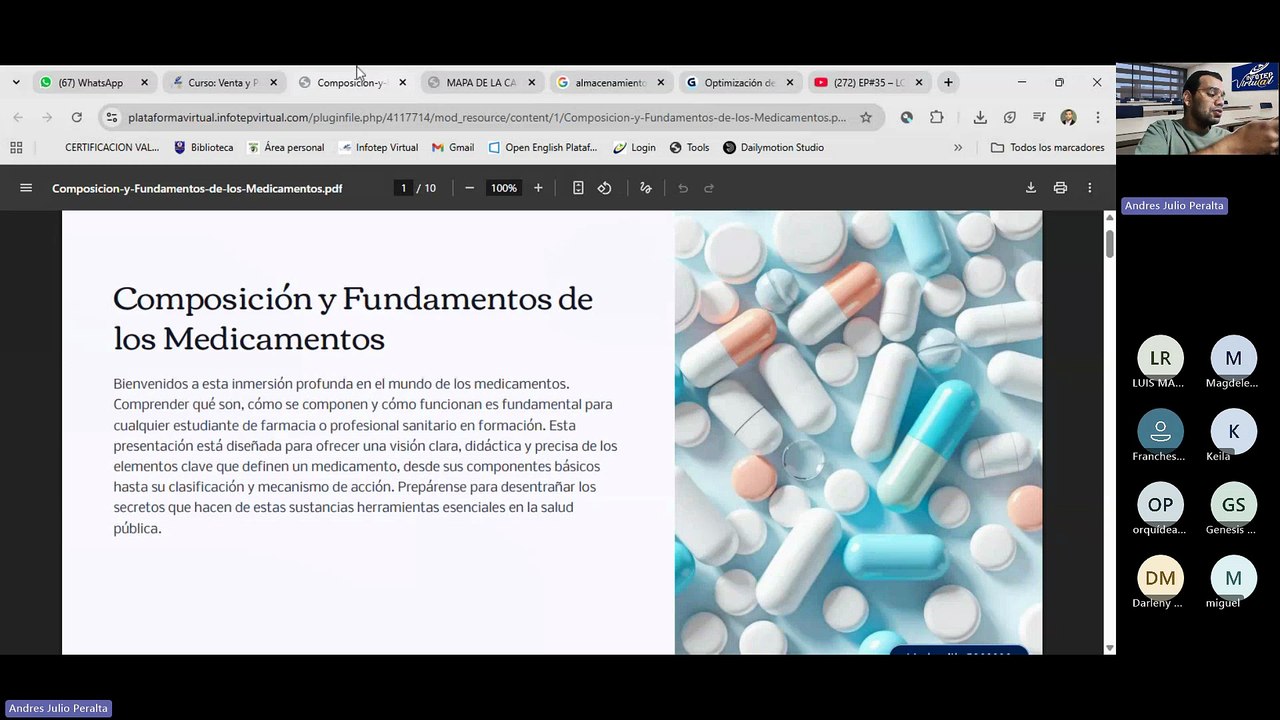Open the PDF sidebar hamburger menu
The width and height of the screenshot is (1280, 720).
[26, 188]
